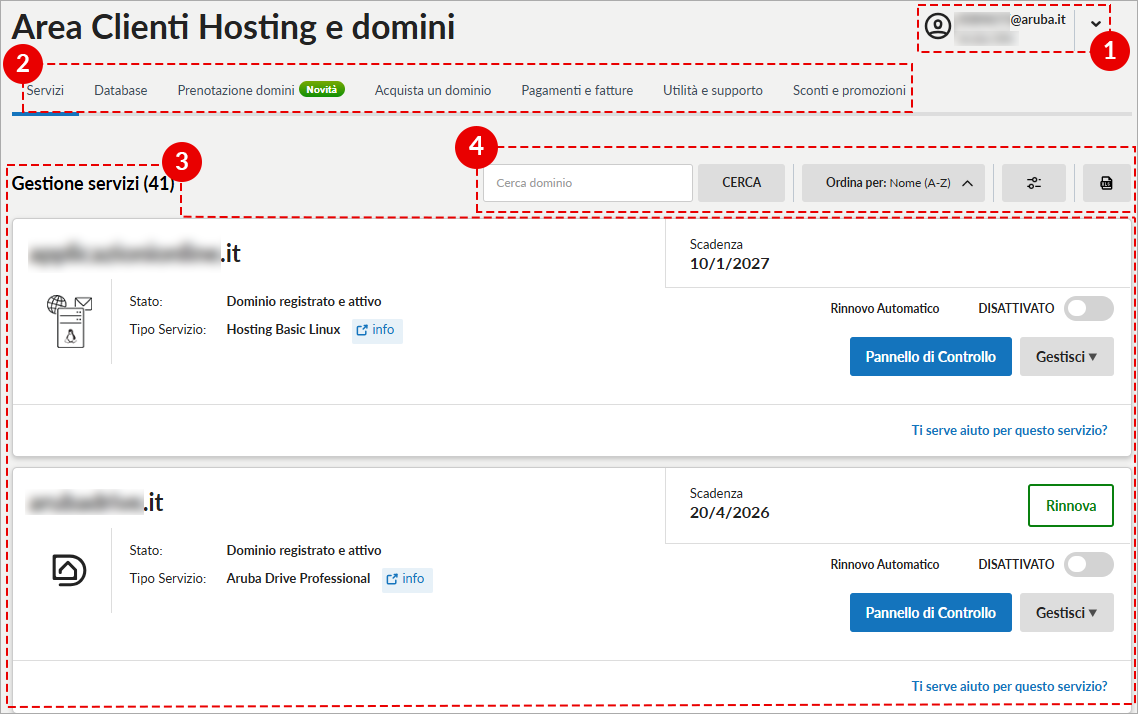Click the green Novità badge
This screenshot has width=1138, height=714.
pos(321,90)
